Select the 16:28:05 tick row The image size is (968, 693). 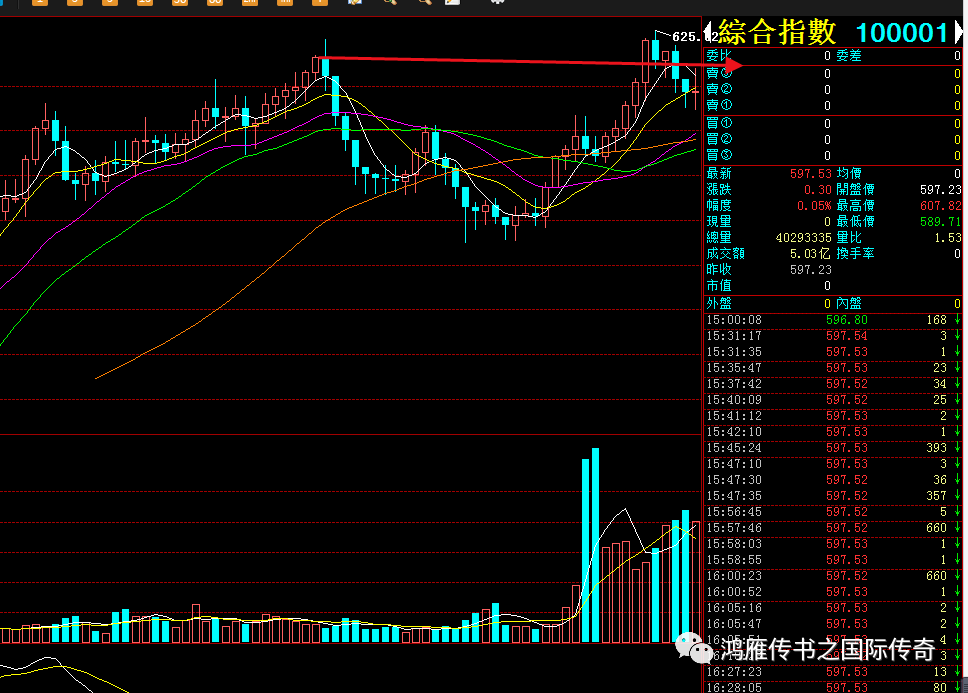point(833,687)
